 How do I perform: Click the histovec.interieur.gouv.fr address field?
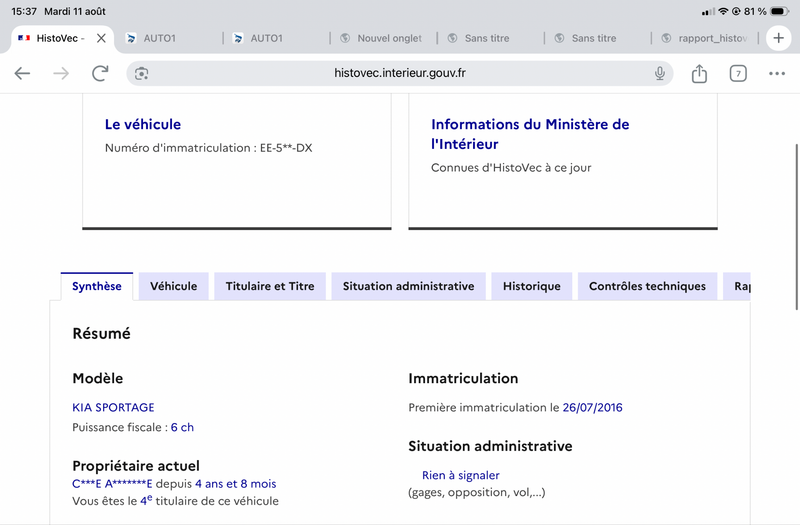pos(399,73)
